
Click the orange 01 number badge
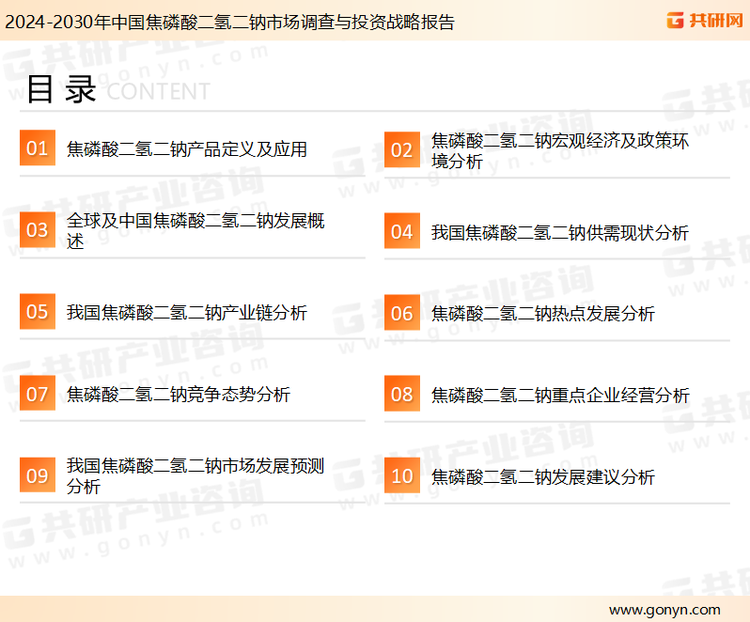pyautogui.click(x=37, y=148)
